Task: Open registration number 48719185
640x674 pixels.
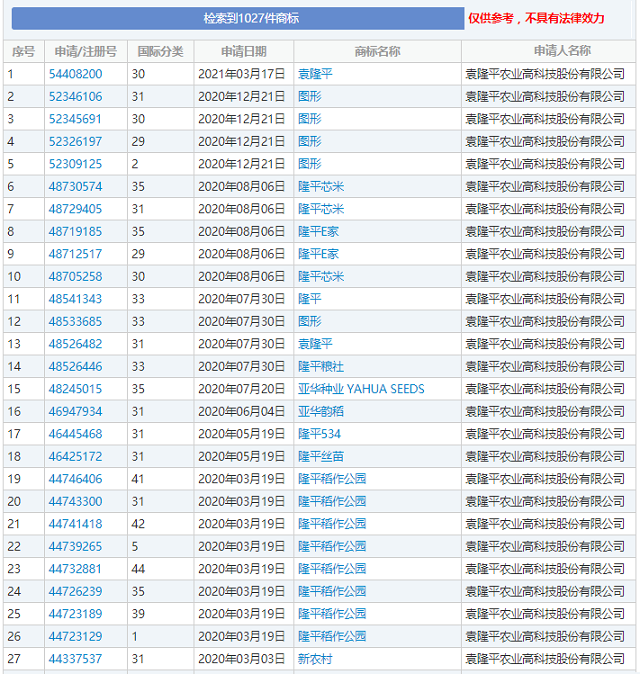Action: [75, 232]
